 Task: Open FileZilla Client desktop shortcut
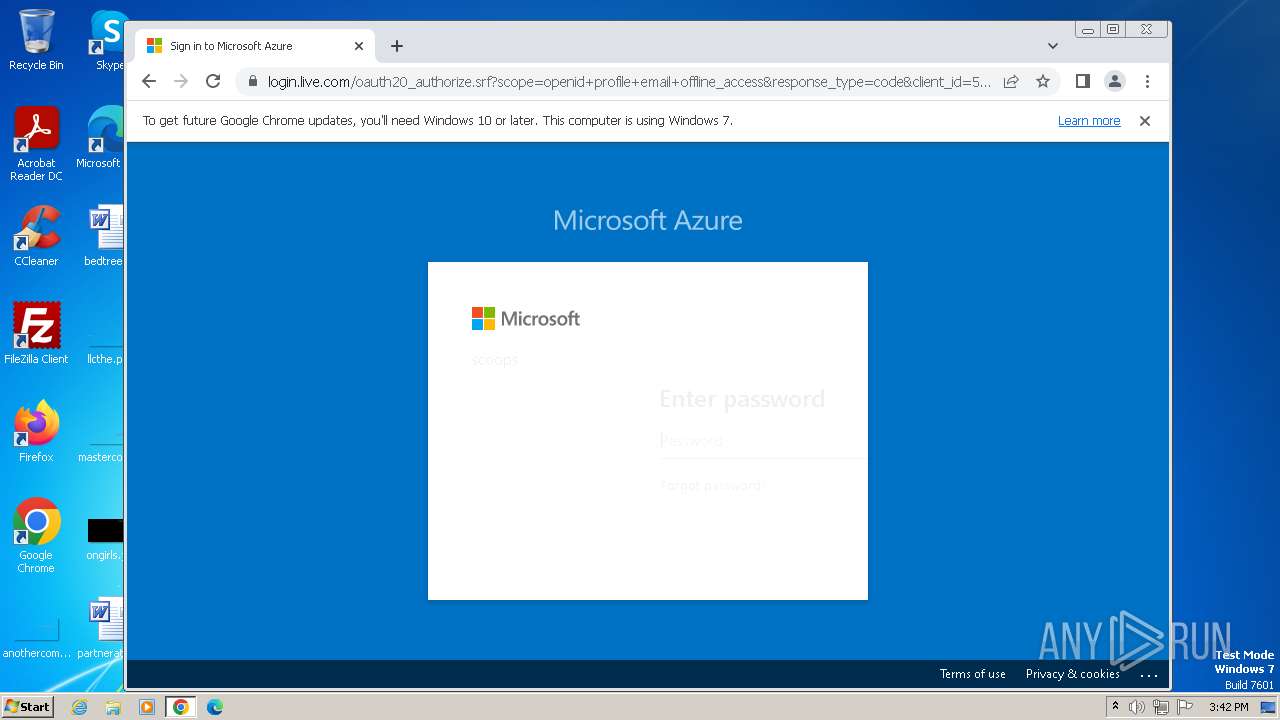tap(36, 334)
